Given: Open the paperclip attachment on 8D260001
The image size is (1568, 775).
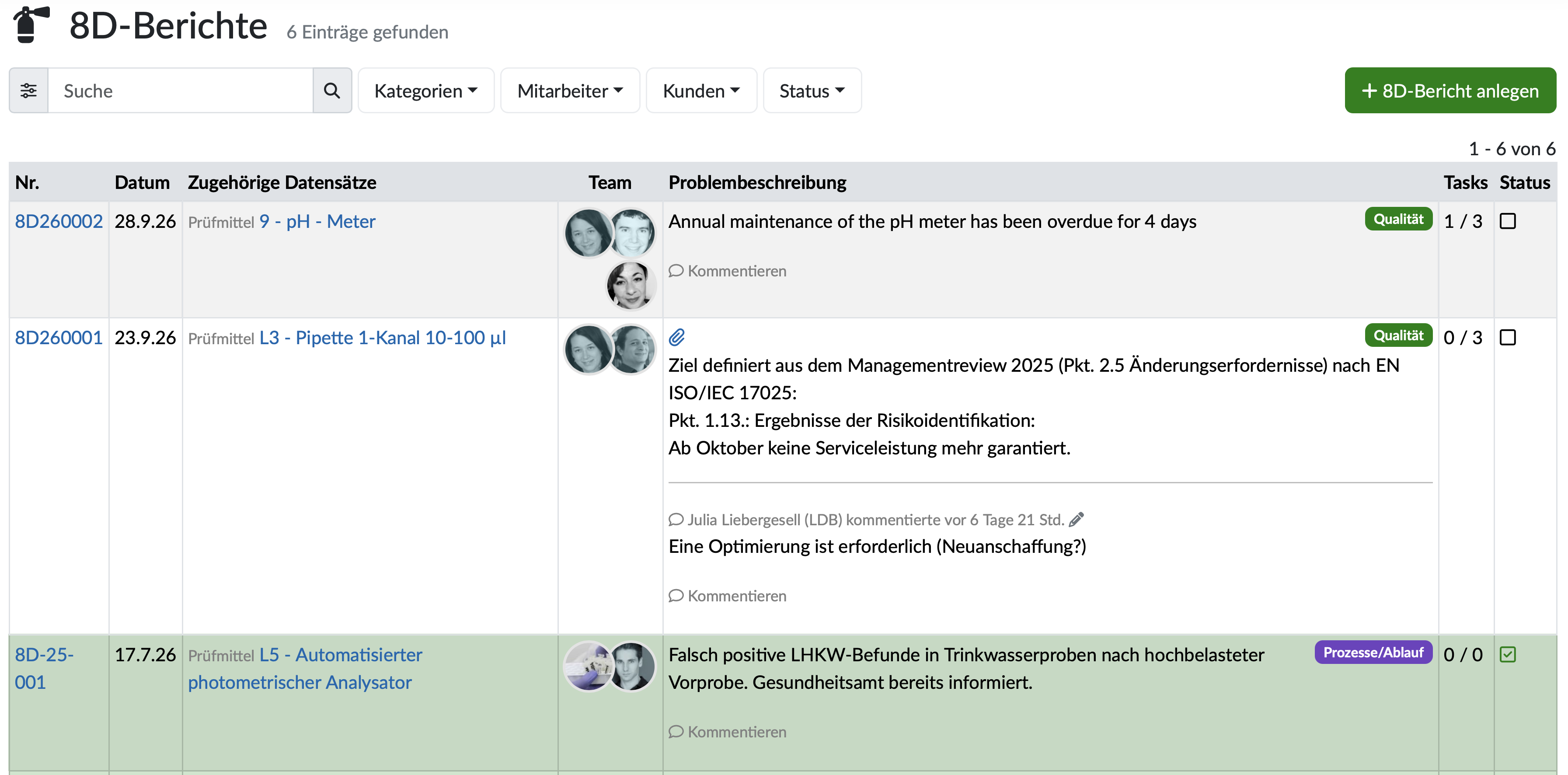Looking at the screenshot, I should coord(677,337).
